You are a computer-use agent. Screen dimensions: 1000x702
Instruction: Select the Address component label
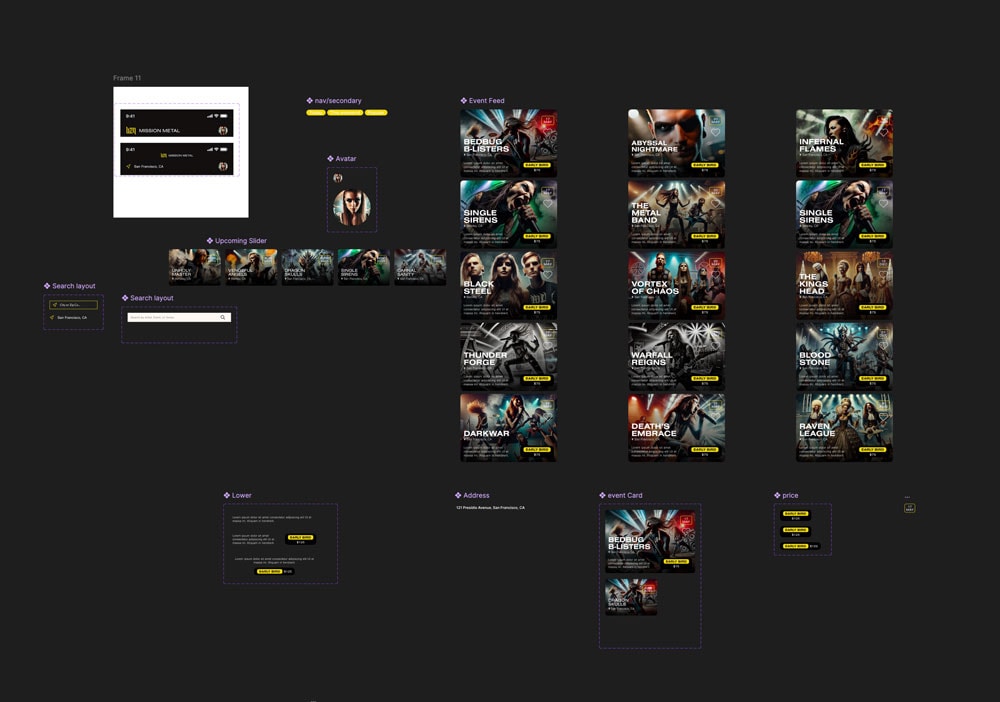[x=476, y=495]
